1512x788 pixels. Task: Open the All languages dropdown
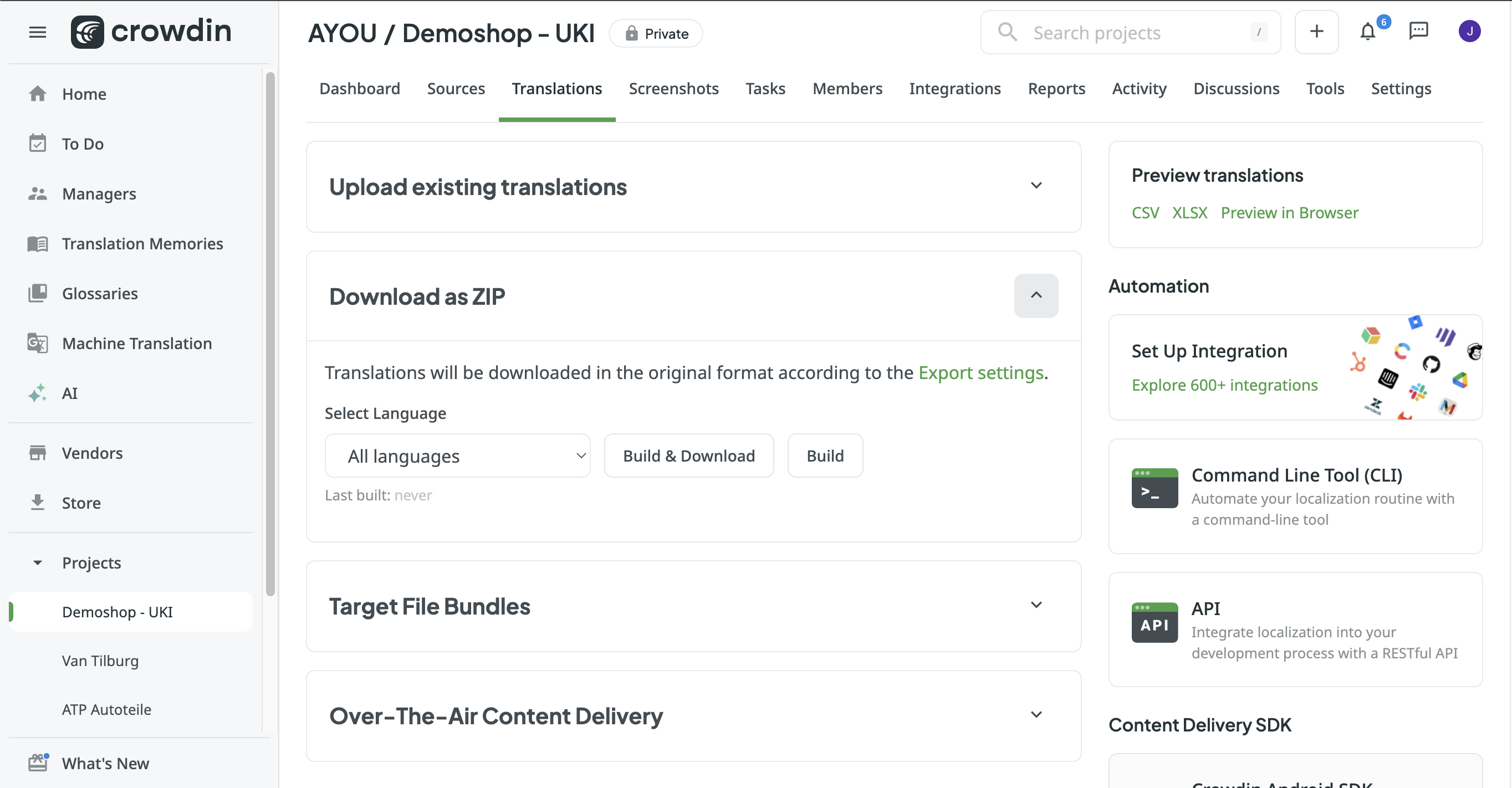[457, 456]
